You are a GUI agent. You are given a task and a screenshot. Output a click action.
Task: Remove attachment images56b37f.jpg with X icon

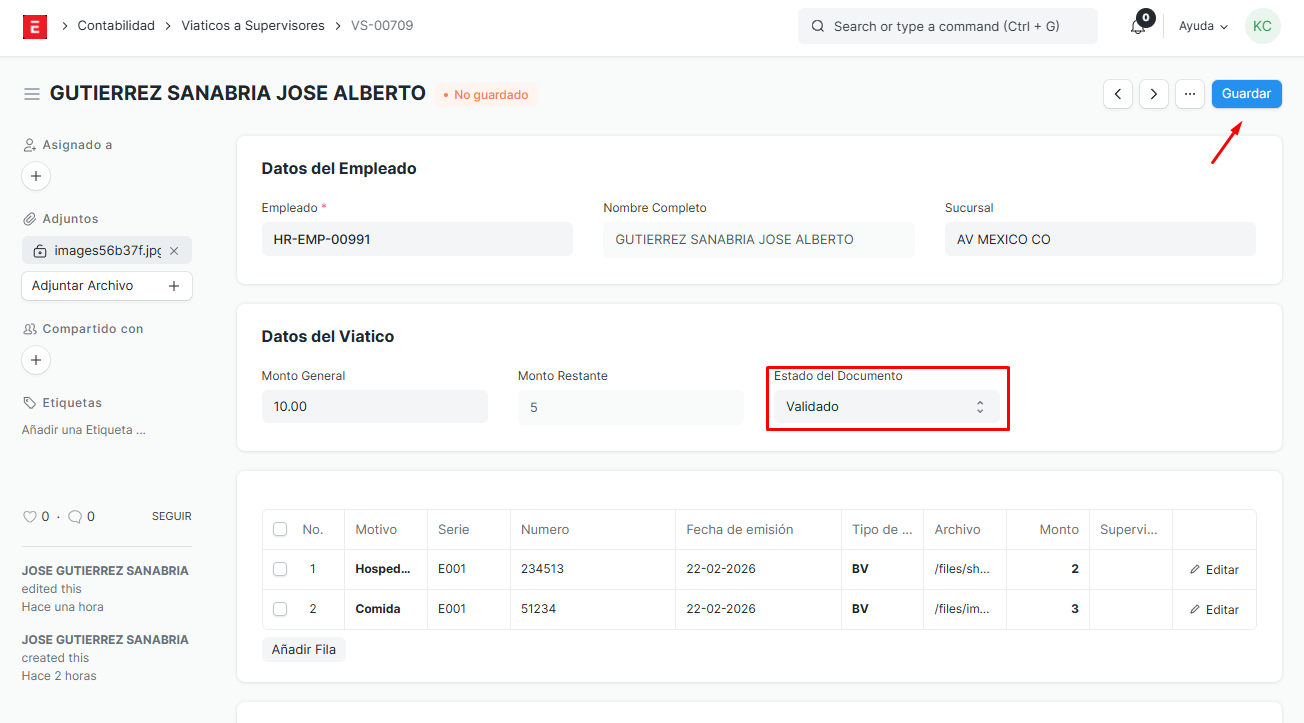[x=174, y=251]
